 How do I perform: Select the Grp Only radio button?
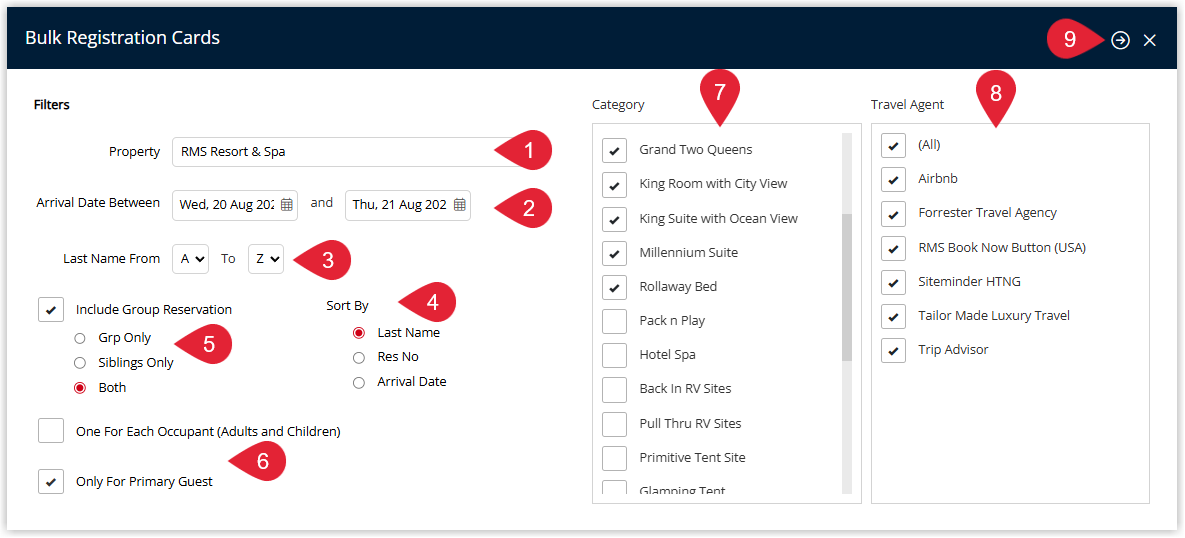coord(79,338)
